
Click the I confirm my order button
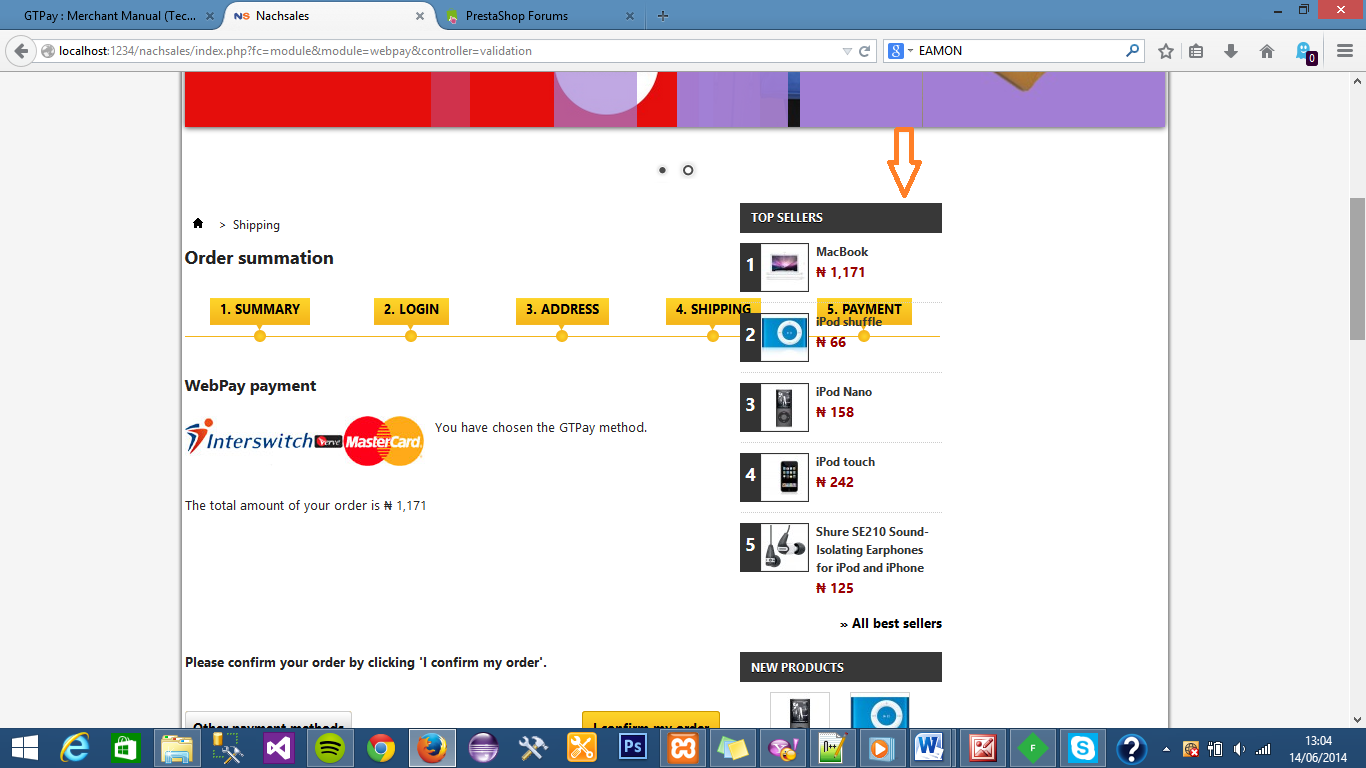click(x=651, y=720)
